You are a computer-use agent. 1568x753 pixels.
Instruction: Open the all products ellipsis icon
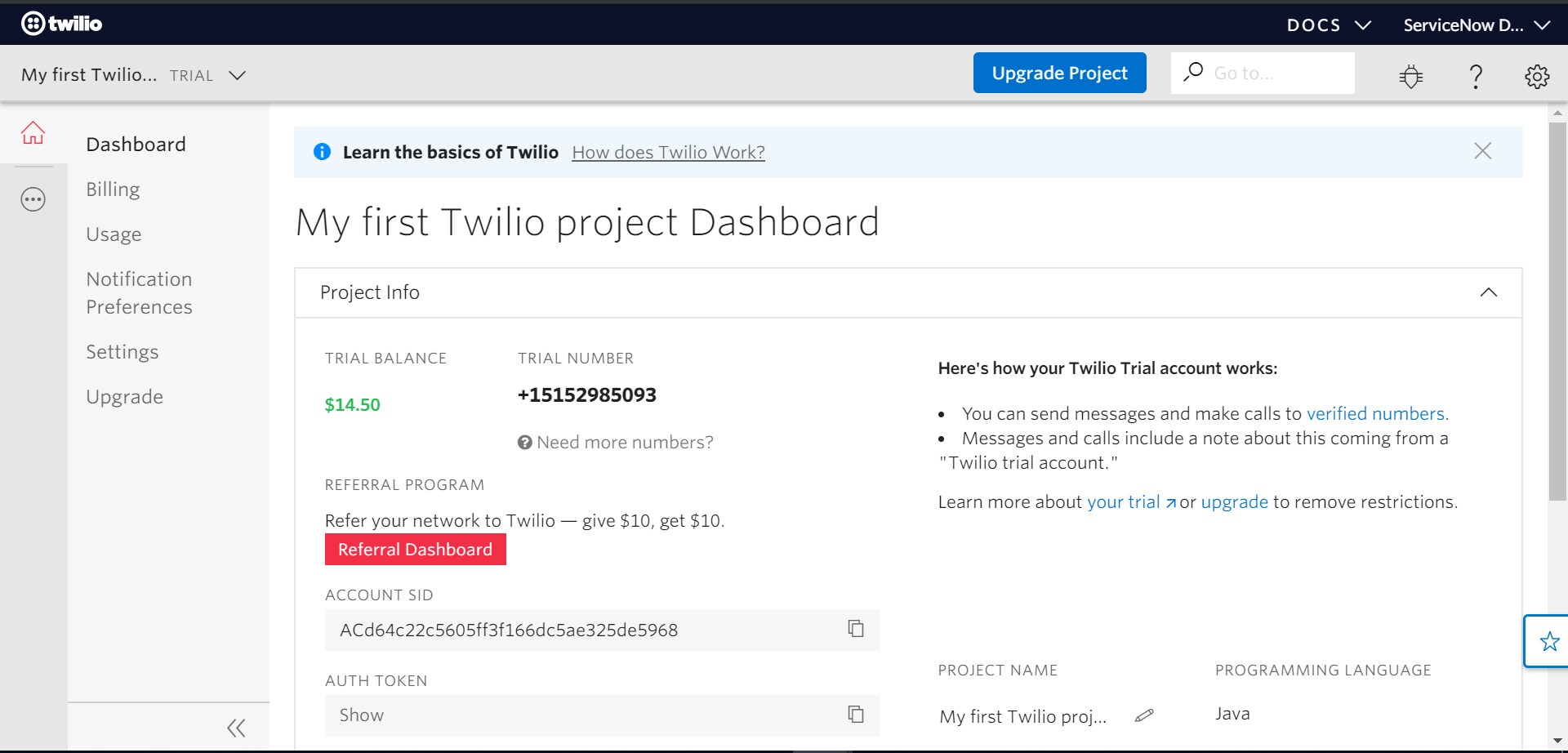click(33, 199)
